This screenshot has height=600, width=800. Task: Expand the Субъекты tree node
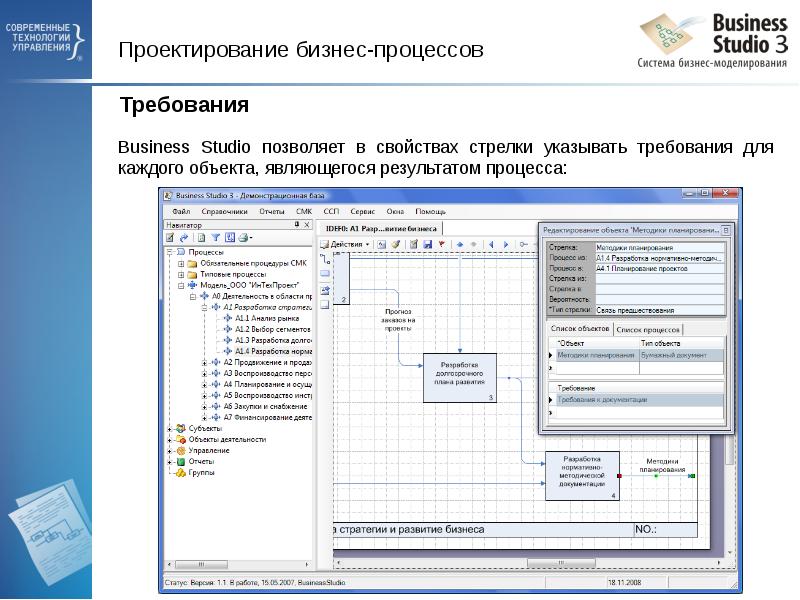coord(169,429)
